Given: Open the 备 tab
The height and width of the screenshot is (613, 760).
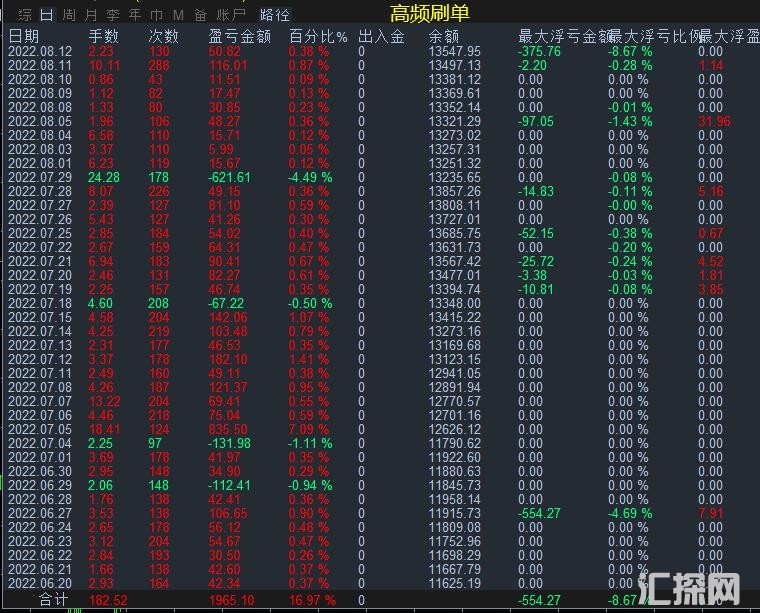Looking at the screenshot, I should [200, 15].
